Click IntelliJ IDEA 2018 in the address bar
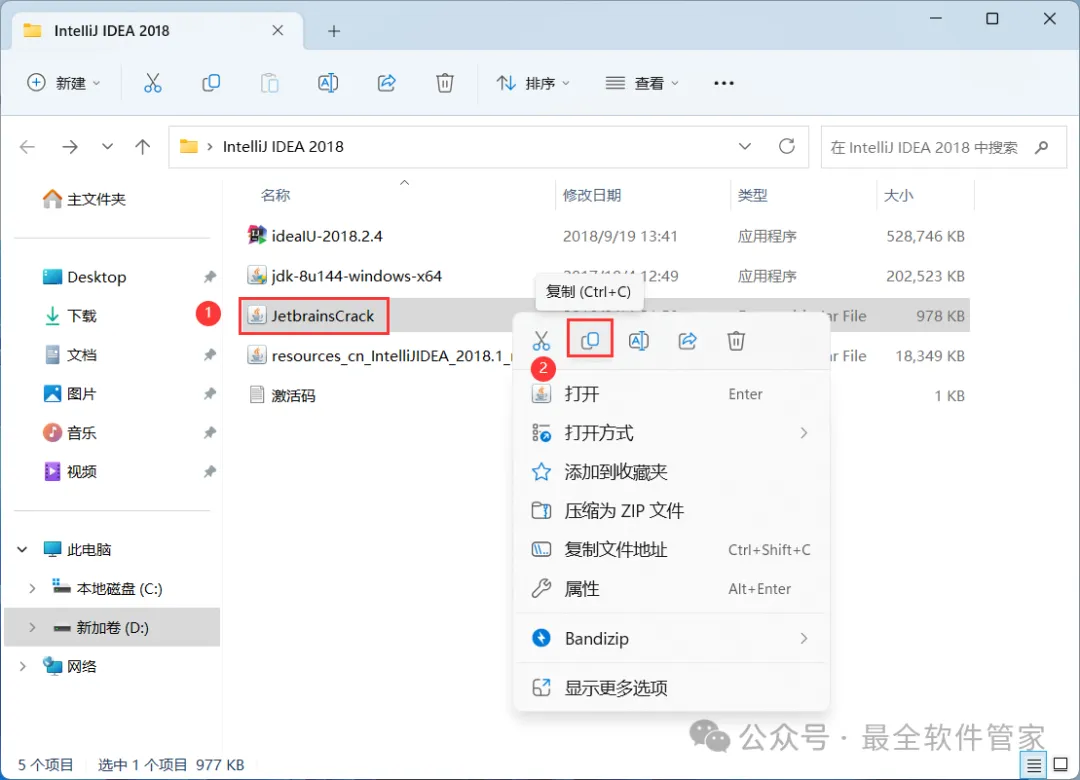Screen dimensions: 1080x780 point(283,147)
